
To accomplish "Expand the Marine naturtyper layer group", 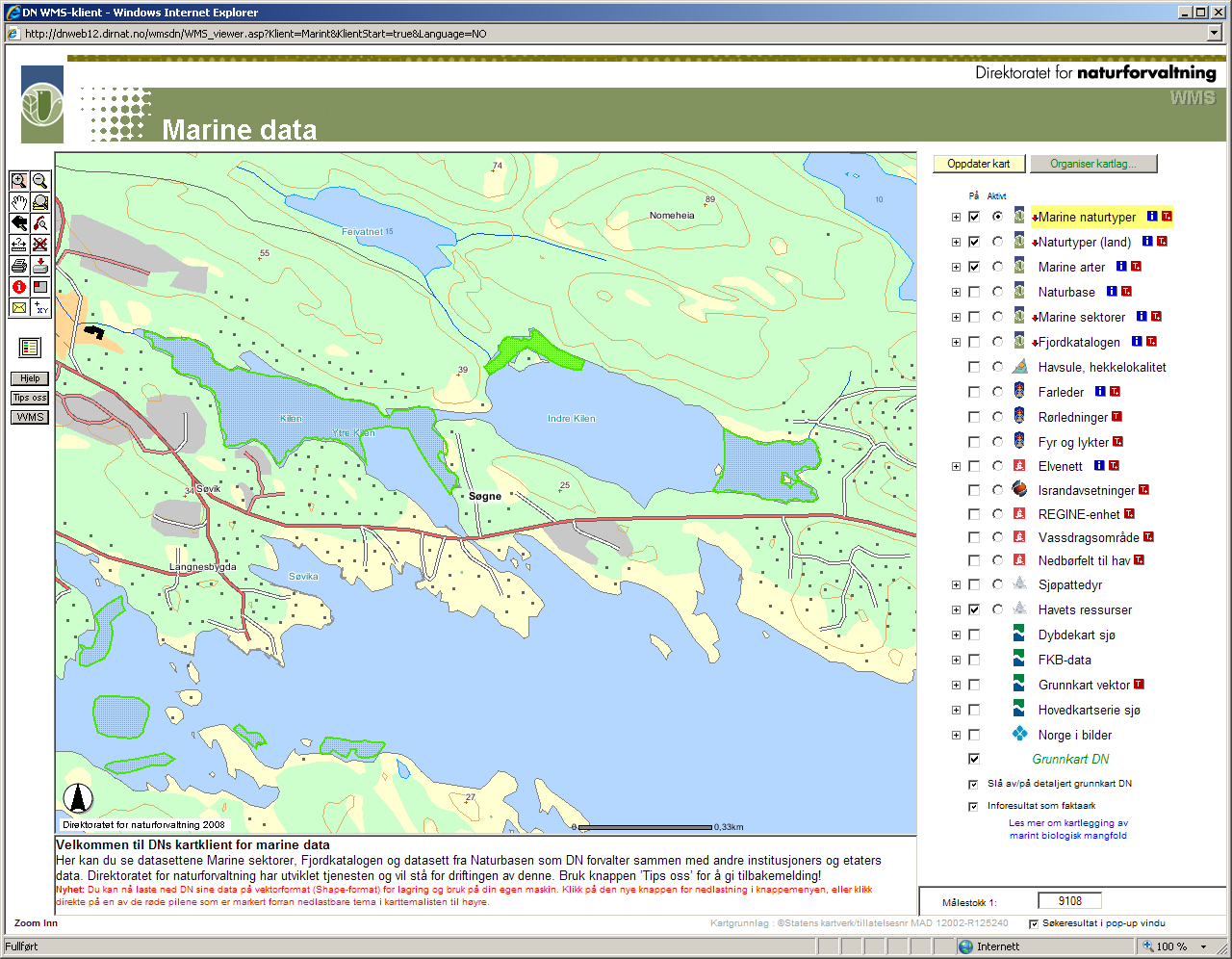I will (956, 217).
